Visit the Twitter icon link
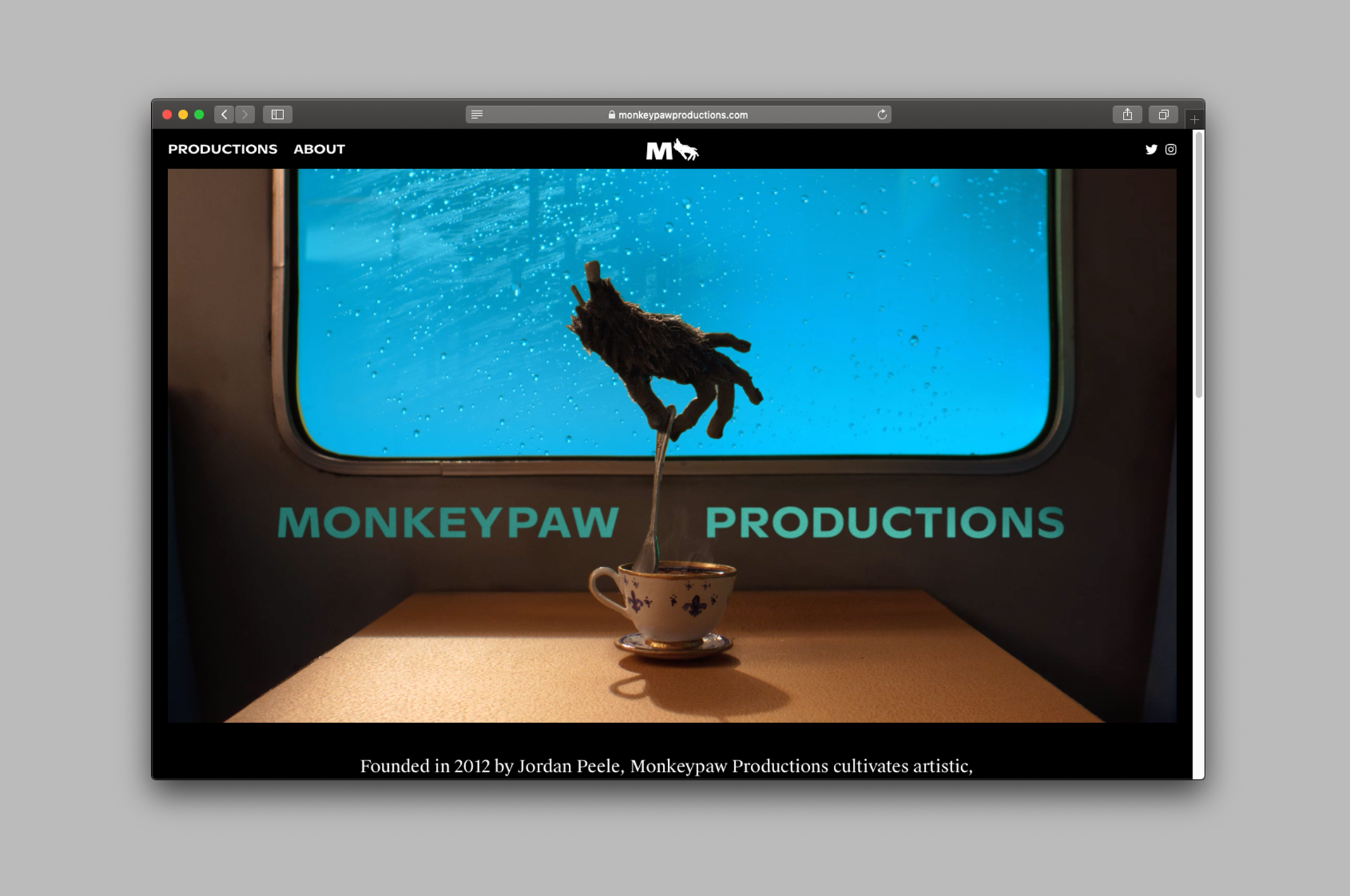Screen dimensions: 1350x896 pyautogui.click(x=1151, y=149)
